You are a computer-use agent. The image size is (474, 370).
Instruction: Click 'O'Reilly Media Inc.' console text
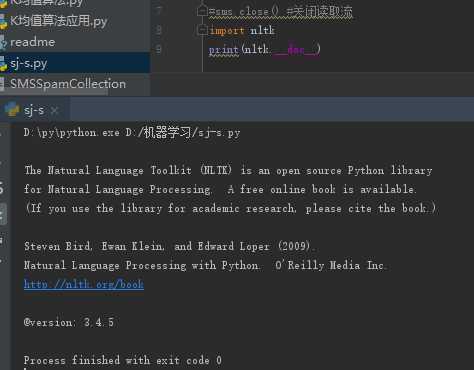(x=330, y=265)
